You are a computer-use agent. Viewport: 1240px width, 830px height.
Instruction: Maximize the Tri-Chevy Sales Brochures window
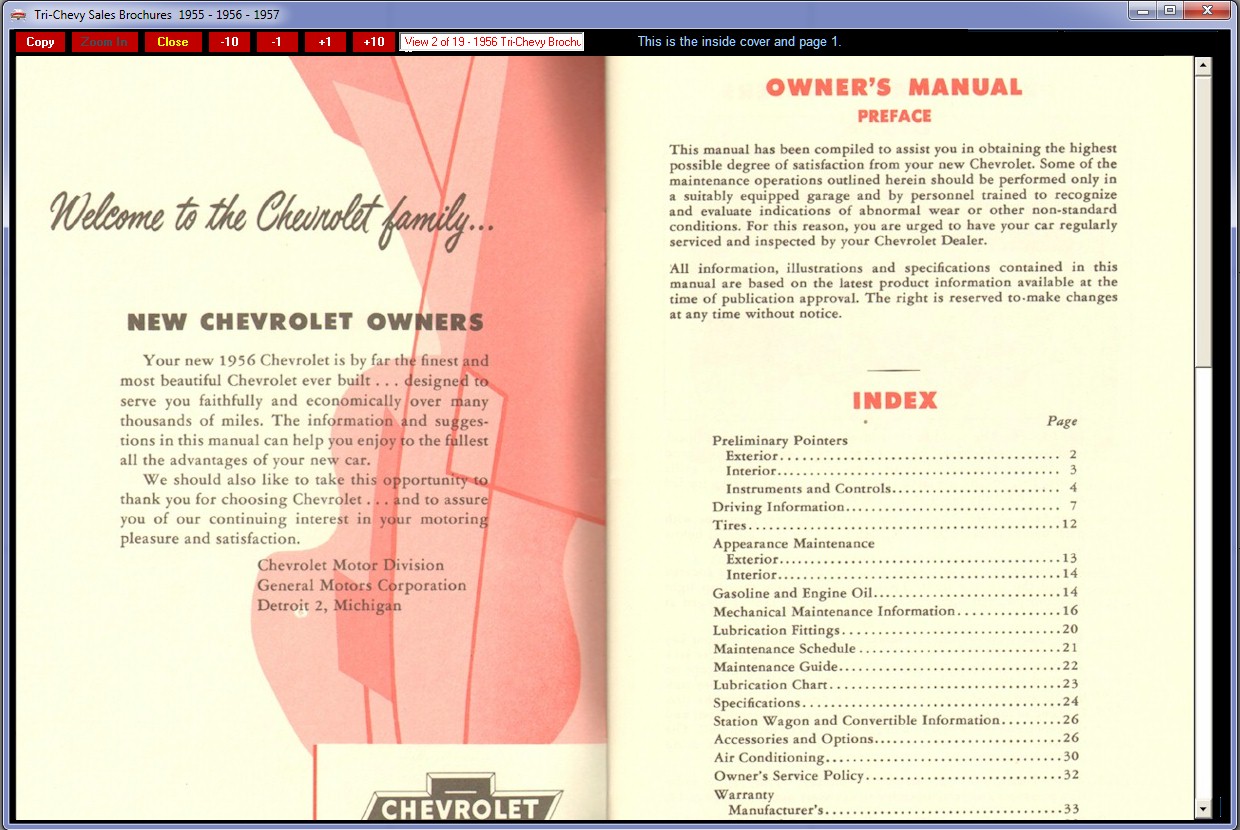[x=1169, y=11]
